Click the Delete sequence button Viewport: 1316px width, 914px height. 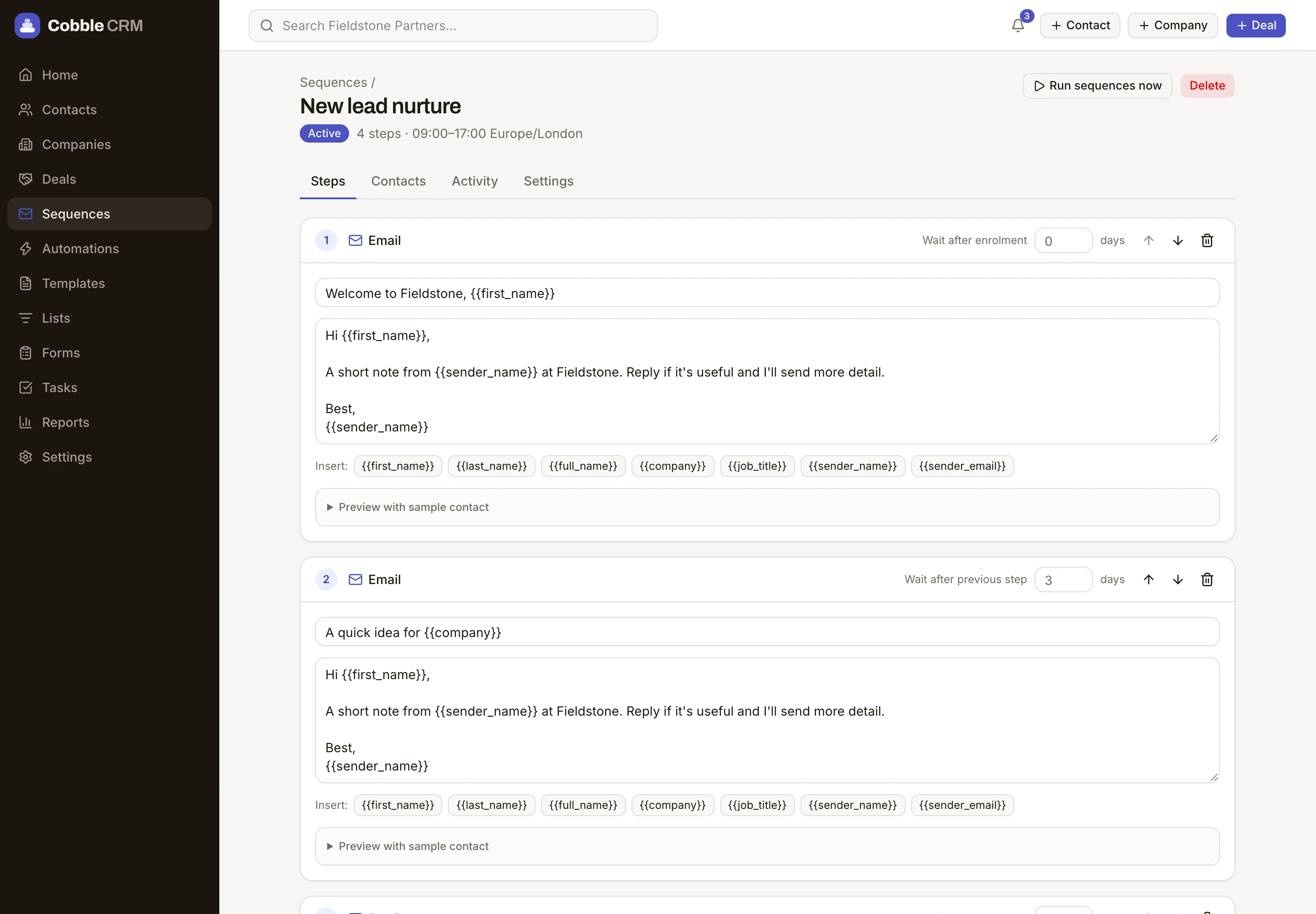pyautogui.click(x=1207, y=86)
